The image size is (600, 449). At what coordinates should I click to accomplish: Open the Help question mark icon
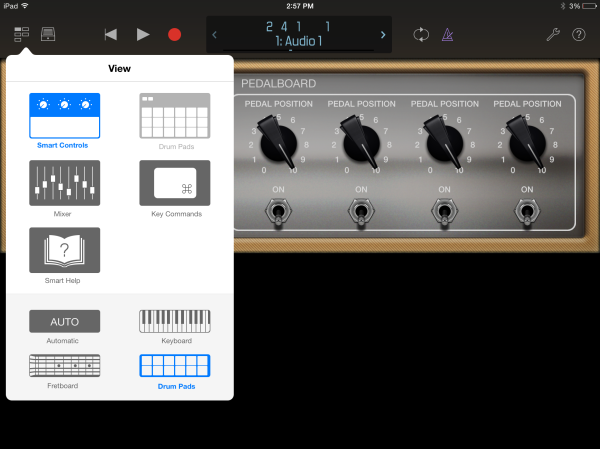(x=578, y=35)
